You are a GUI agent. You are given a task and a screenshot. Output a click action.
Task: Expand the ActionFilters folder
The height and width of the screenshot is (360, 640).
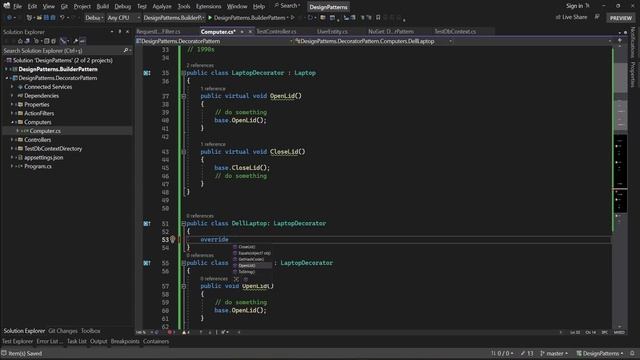[12, 113]
